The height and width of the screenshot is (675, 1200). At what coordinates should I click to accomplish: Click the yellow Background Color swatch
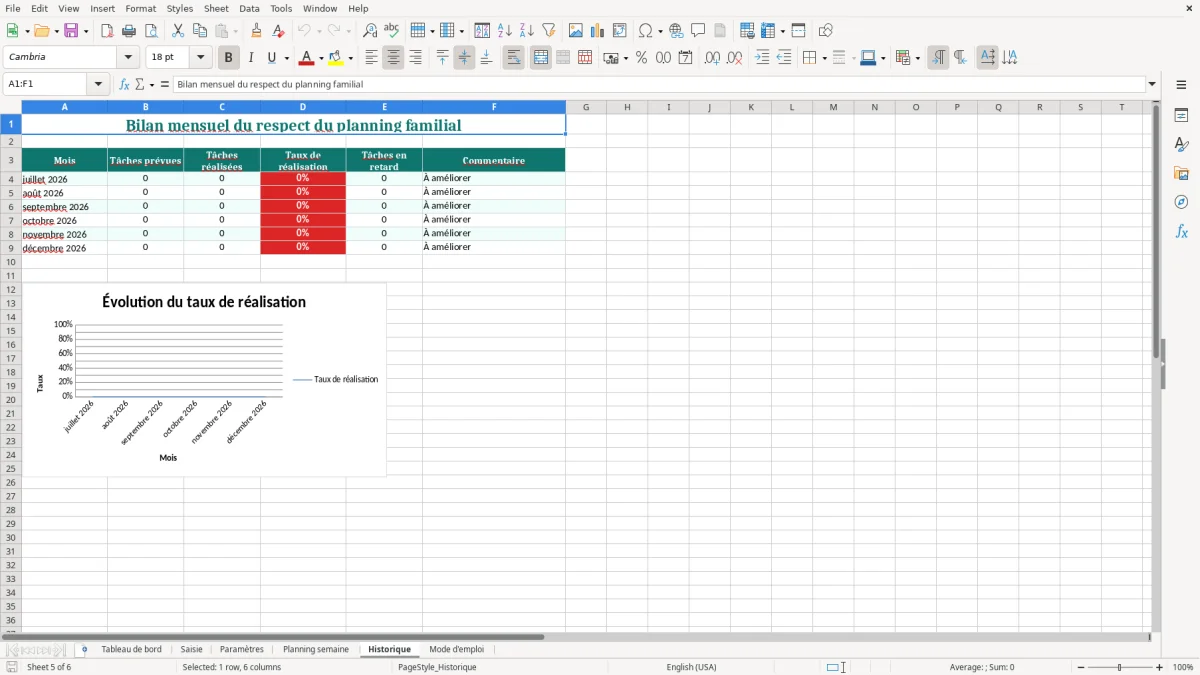click(336, 58)
